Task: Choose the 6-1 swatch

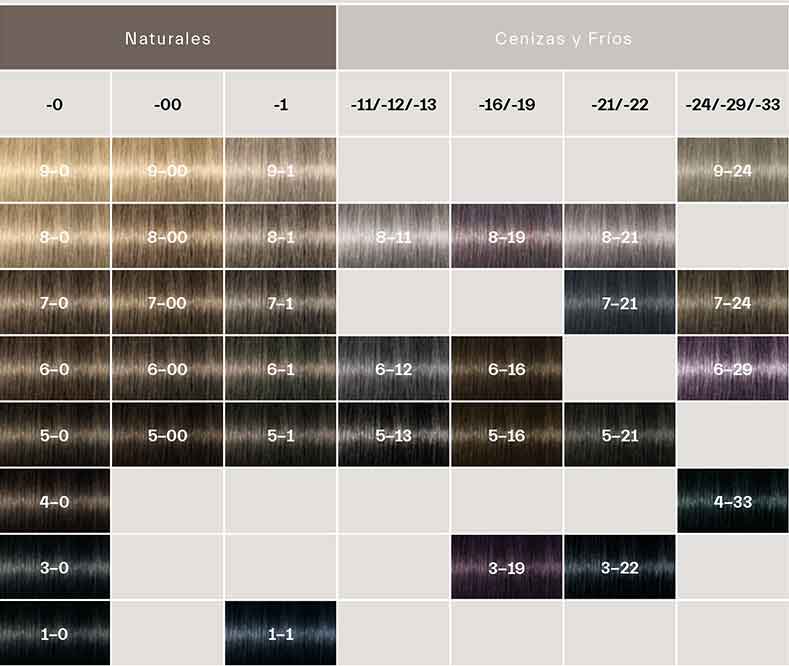Action: click(280, 368)
